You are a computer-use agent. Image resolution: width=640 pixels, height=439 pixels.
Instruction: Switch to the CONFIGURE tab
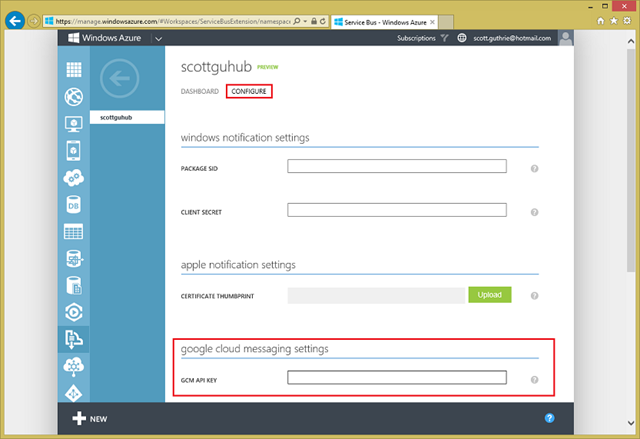click(x=249, y=91)
